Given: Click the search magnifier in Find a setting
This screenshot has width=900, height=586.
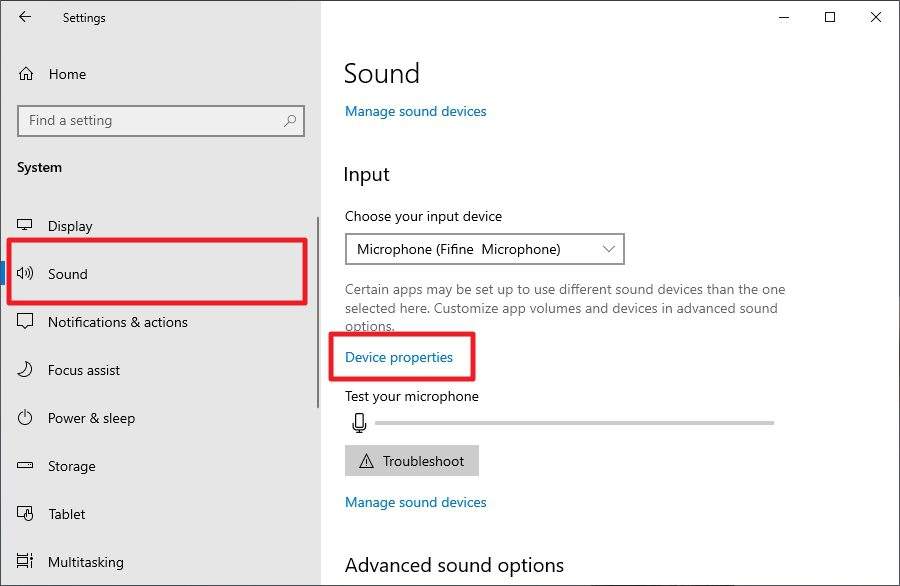Looking at the screenshot, I should coord(290,120).
